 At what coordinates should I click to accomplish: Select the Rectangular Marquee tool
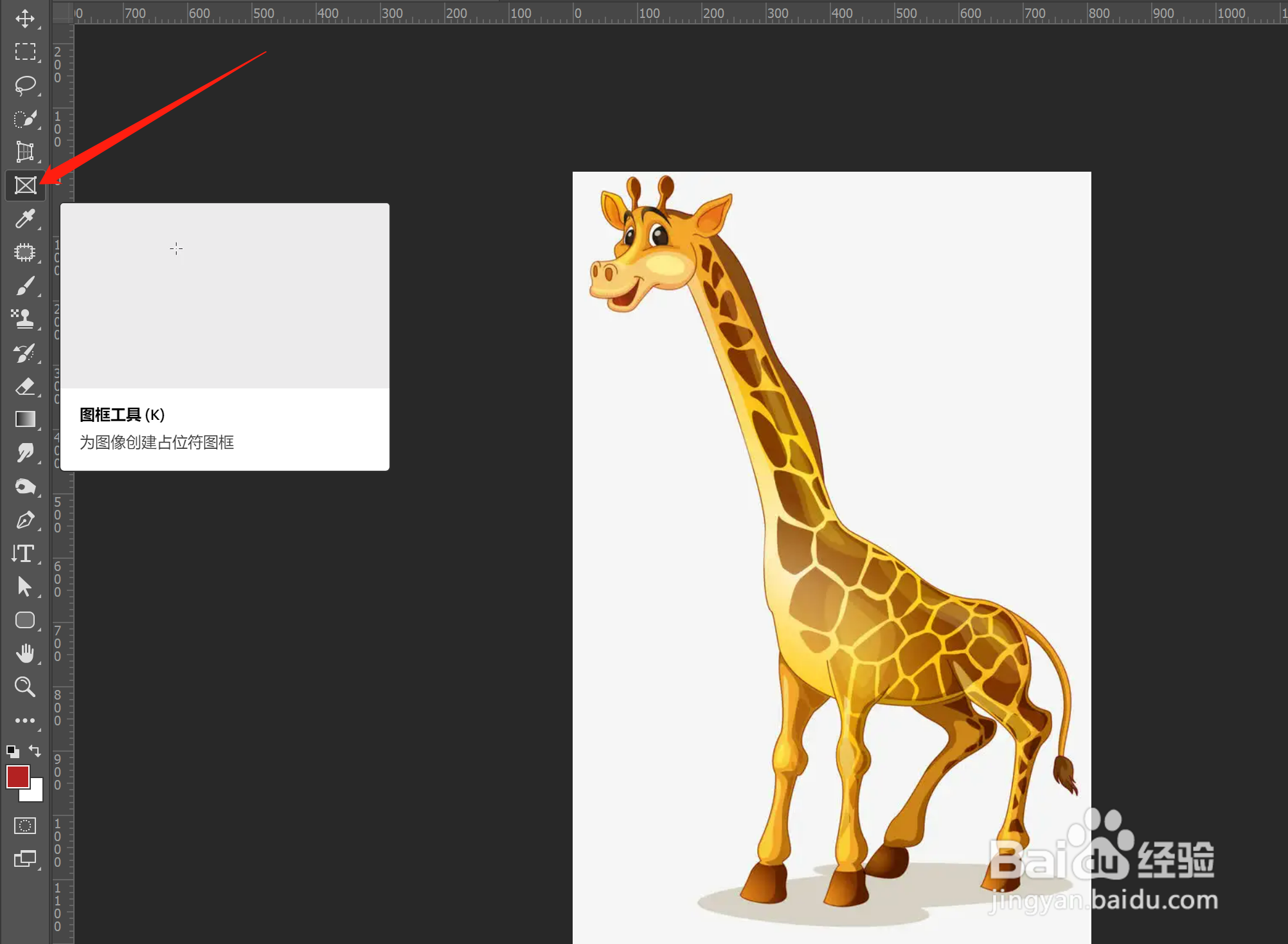(25, 52)
